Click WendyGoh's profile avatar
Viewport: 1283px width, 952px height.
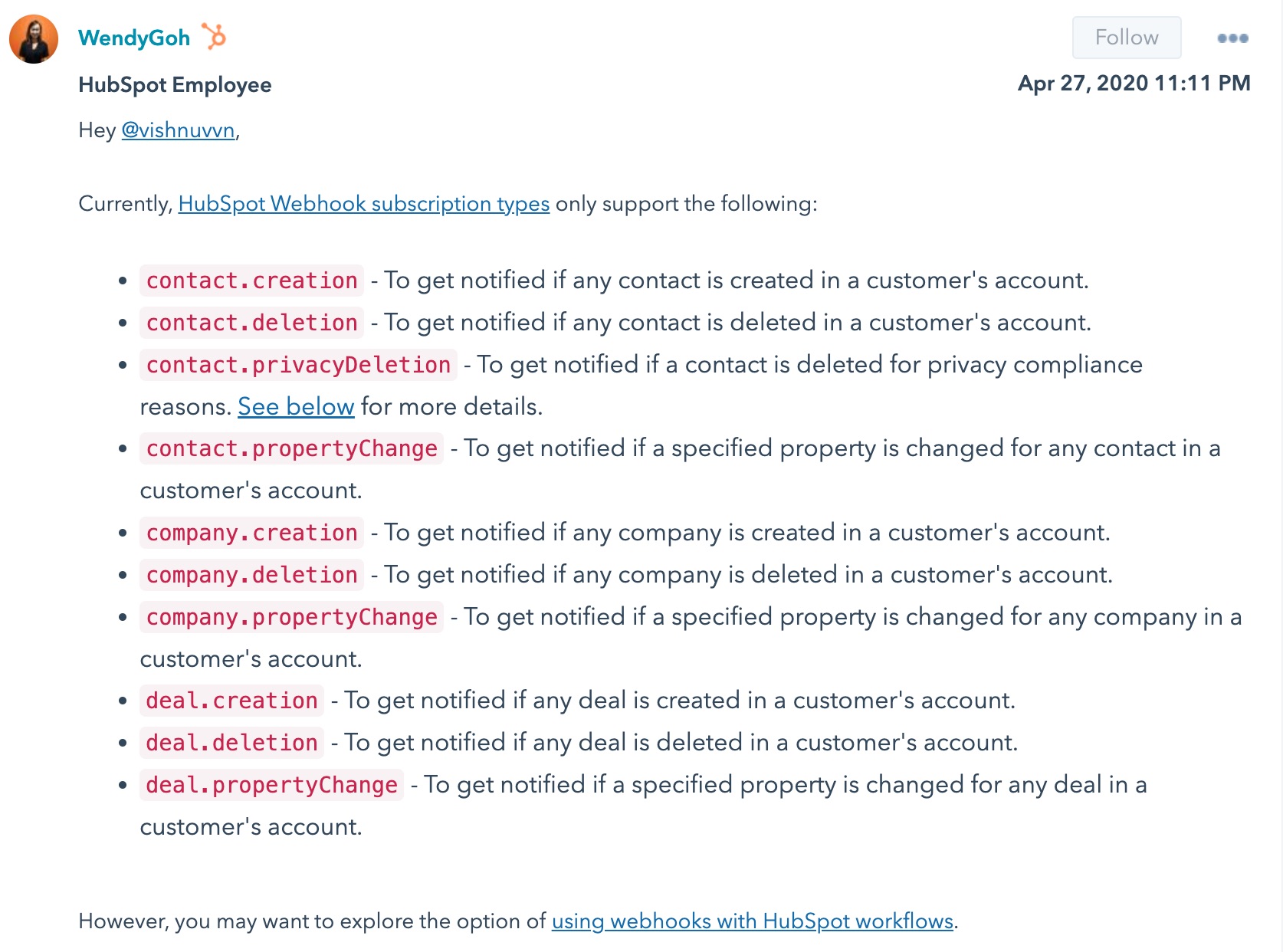coord(34,39)
